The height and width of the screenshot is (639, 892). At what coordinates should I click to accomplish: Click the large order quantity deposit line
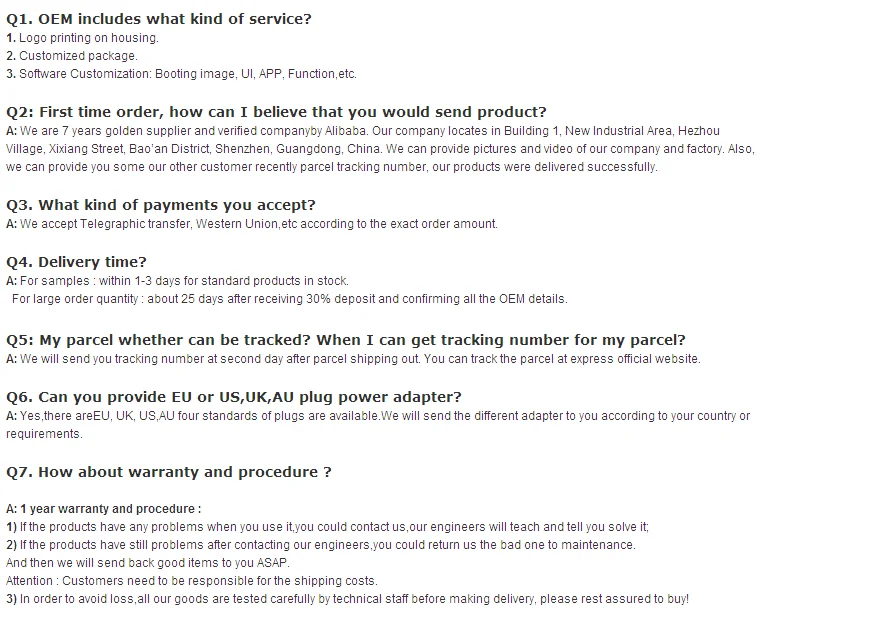coord(290,299)
